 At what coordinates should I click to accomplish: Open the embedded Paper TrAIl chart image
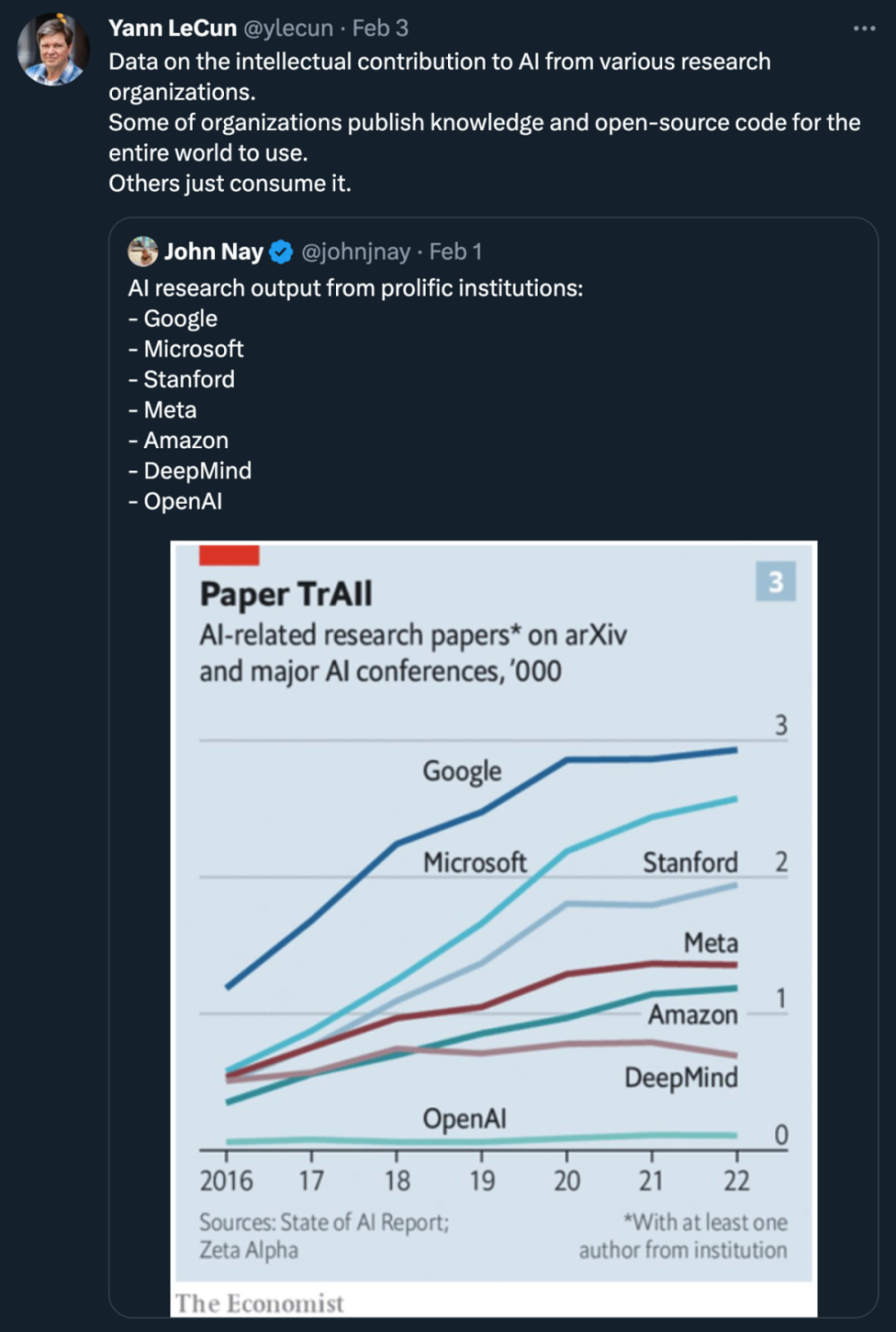493,896
